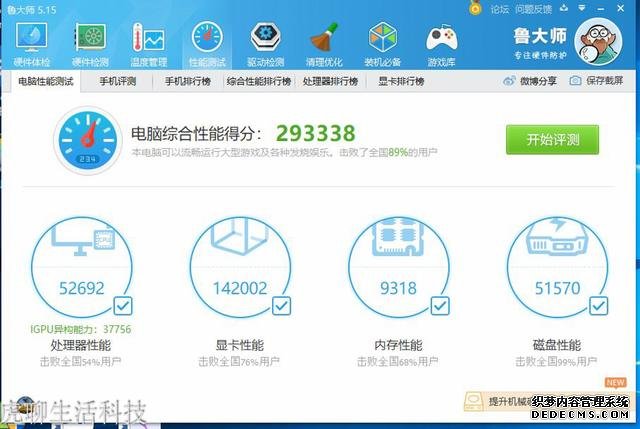Click the overall score 293338
The image size is (640, 429).
316,133
